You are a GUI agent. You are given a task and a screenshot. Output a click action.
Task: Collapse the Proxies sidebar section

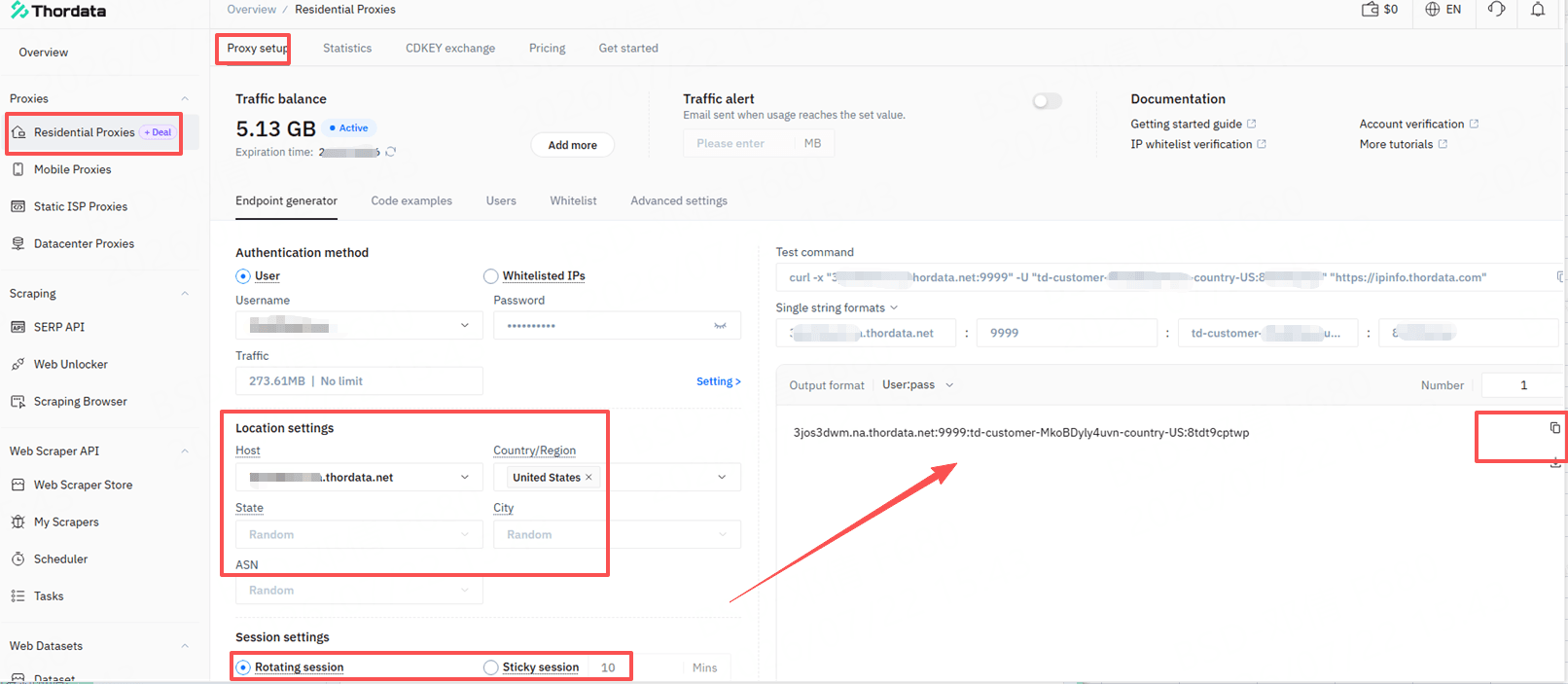point(185,98)
